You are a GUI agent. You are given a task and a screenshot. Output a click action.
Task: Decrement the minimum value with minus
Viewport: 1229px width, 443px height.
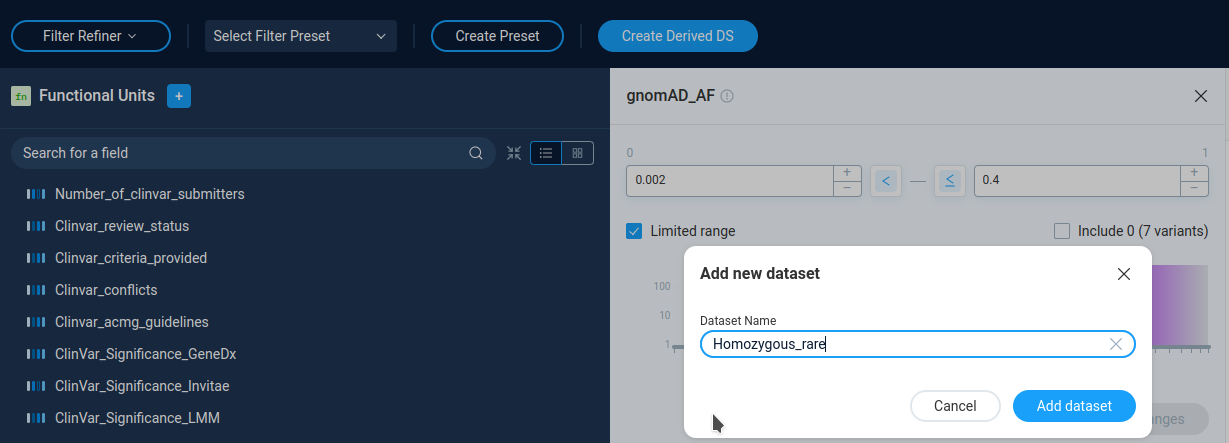847,188
